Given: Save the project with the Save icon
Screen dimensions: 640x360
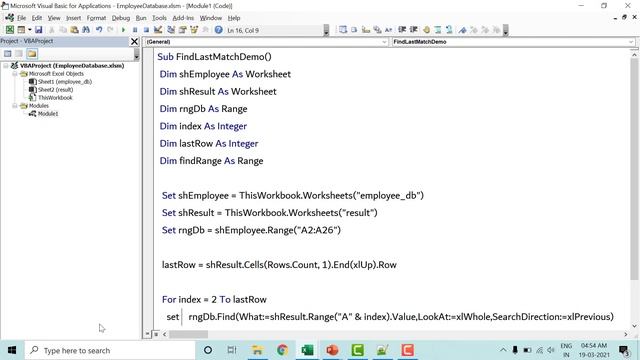Looking at the screenshot, I should point(38,30).
